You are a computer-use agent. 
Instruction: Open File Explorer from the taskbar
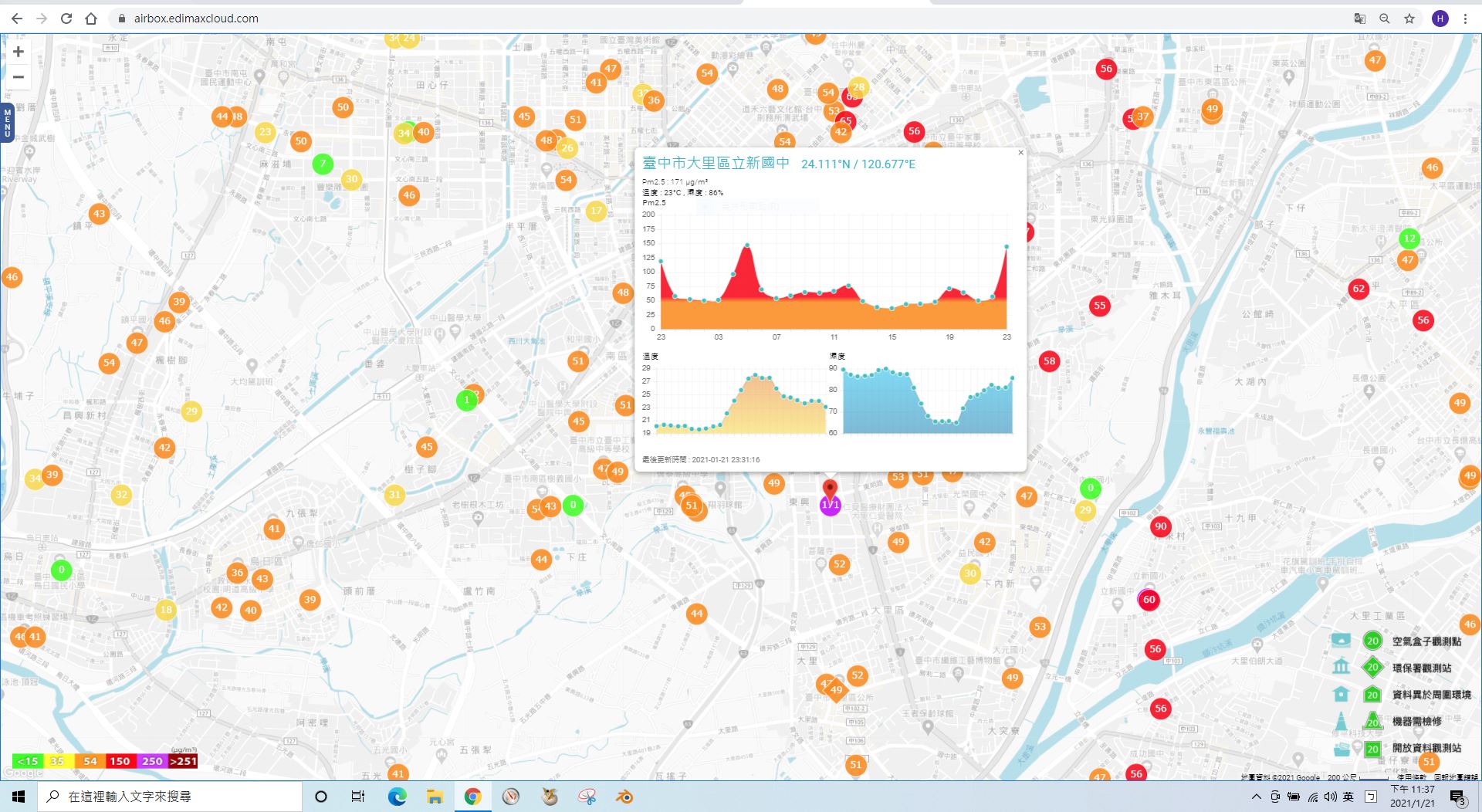[x=435, y=797]
